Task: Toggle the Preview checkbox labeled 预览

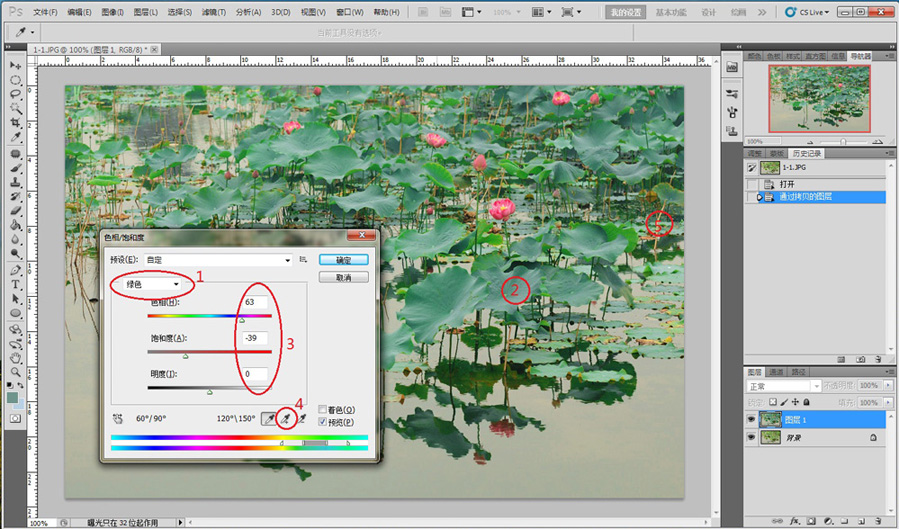Action: (x=323, y=422)
